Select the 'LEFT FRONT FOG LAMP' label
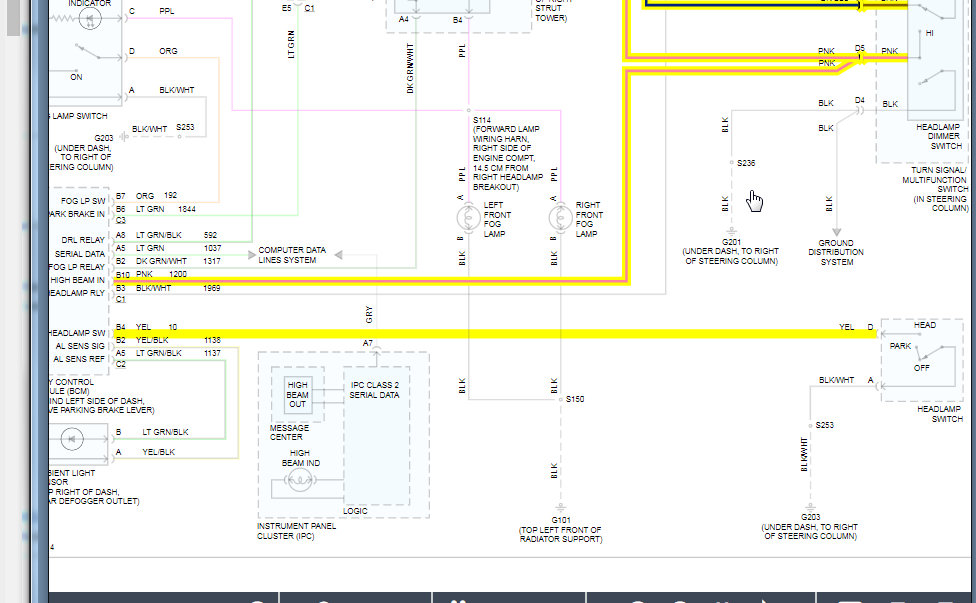This screenshot has width=976, height=603. click(x=497, y=219)
